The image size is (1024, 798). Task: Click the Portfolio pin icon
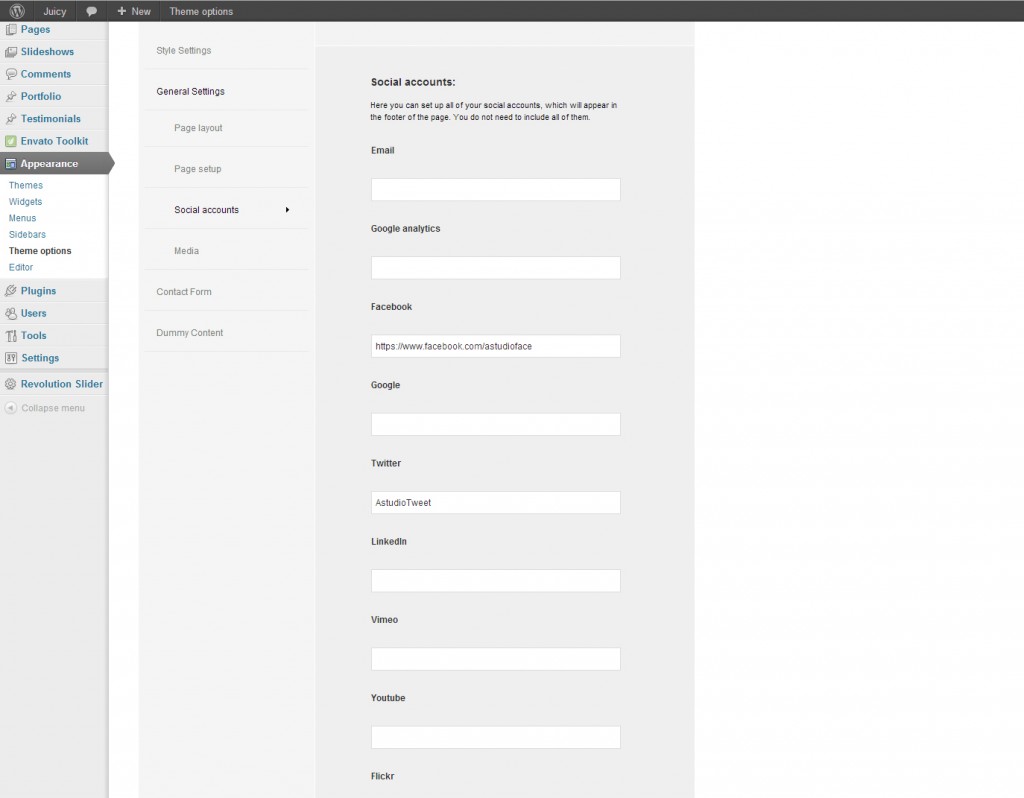[11, 97]
